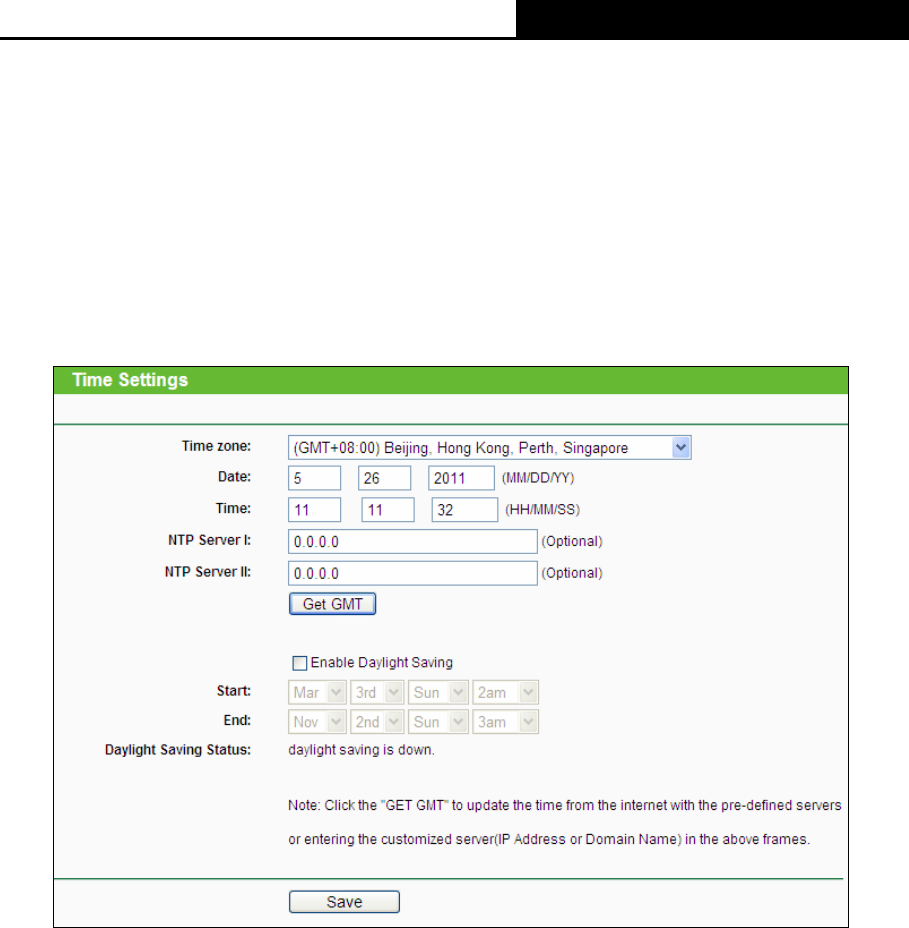Click the Time zone: label
Image resolution: width=909 pixels, height=928 pixels.
pyautogui.click(x=216, y=446)
